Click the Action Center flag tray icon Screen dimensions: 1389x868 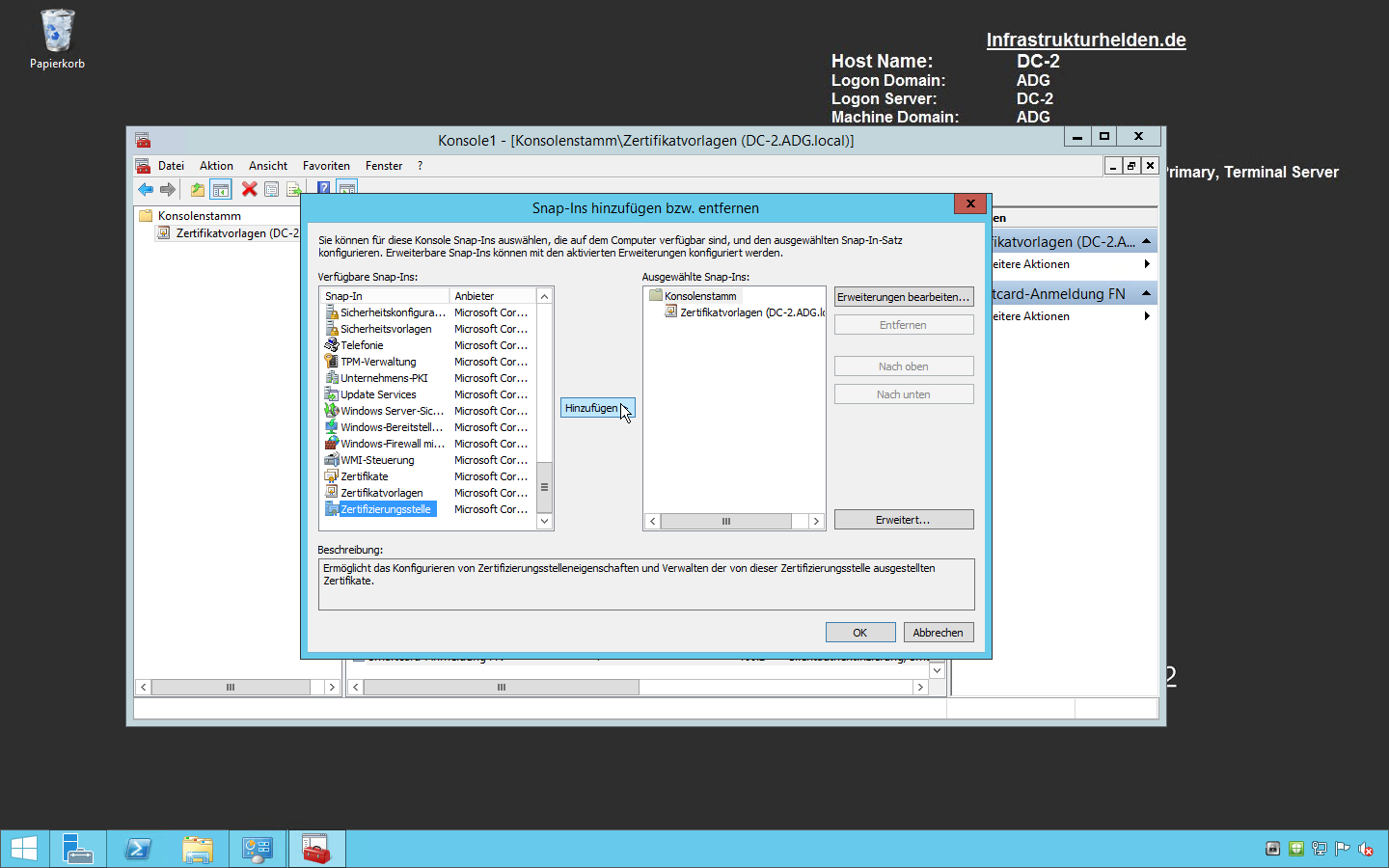[x=1342, y=849]
